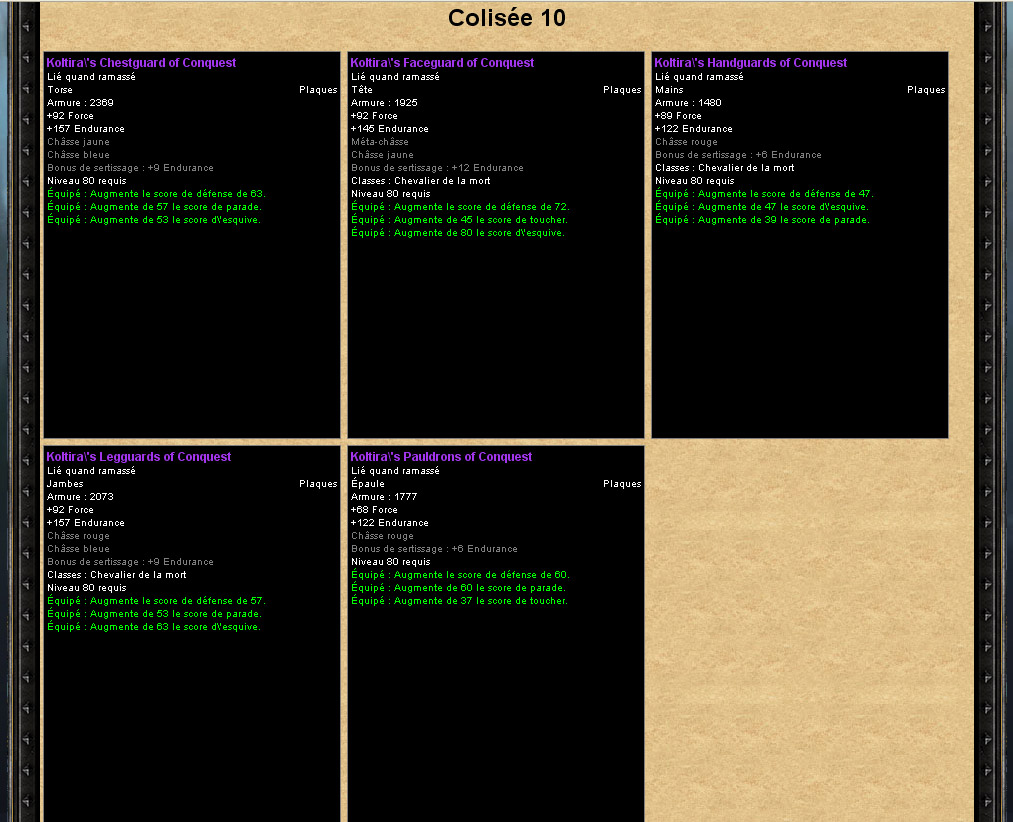The image size is (1013, 822).
Task: Click 'Bonus de sertissage : +12 Endurance'
Action: pos(437,167)
